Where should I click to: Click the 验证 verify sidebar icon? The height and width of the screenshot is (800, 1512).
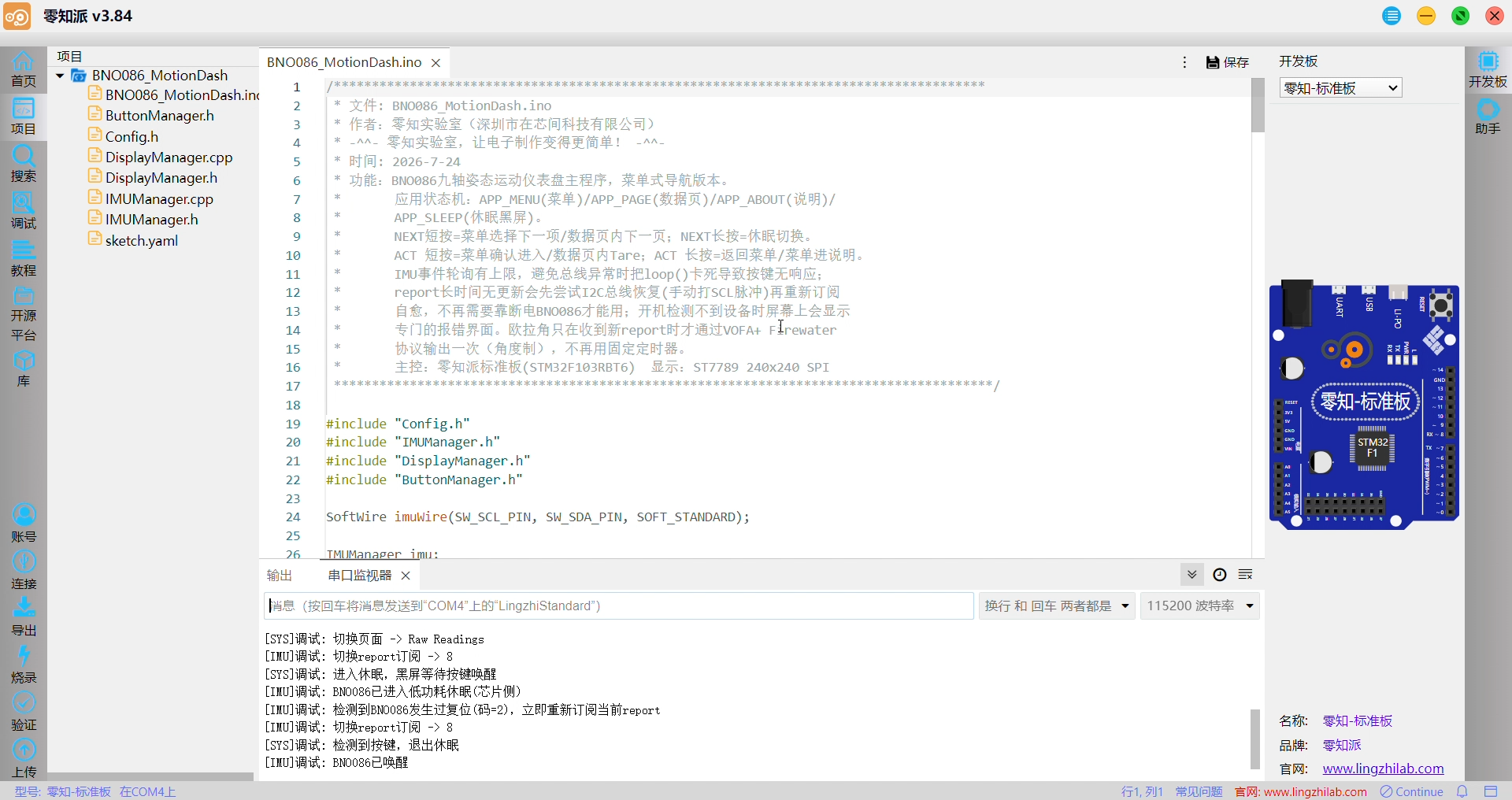(x=23, y=713)
